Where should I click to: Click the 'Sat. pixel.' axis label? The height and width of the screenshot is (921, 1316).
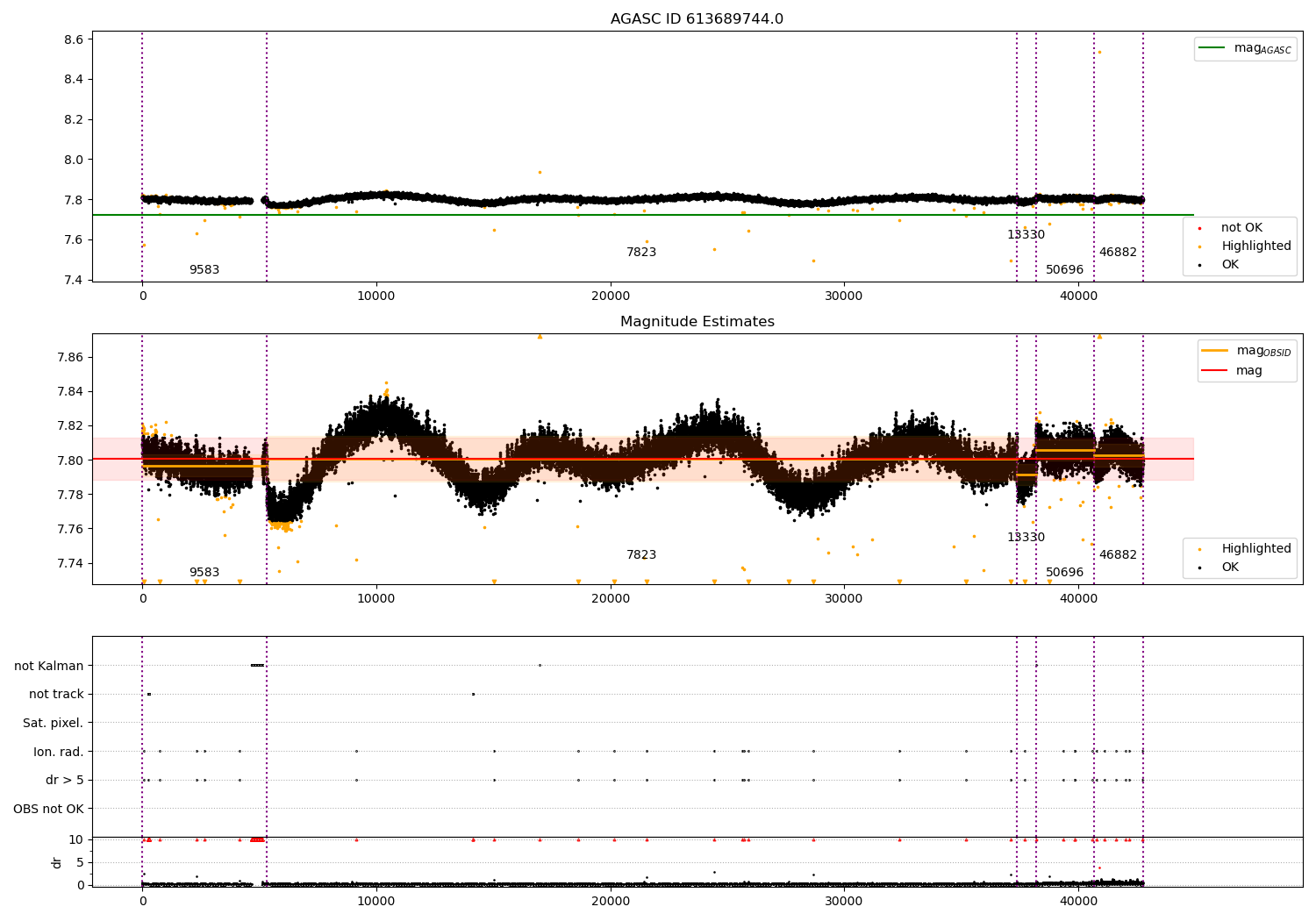click(54, 723)
